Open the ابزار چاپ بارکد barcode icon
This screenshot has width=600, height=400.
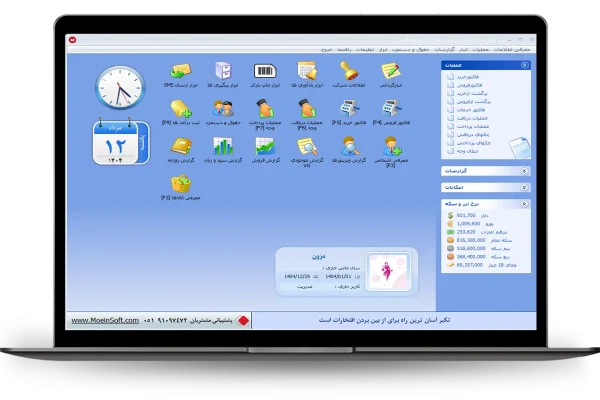(x=265, y=71)
